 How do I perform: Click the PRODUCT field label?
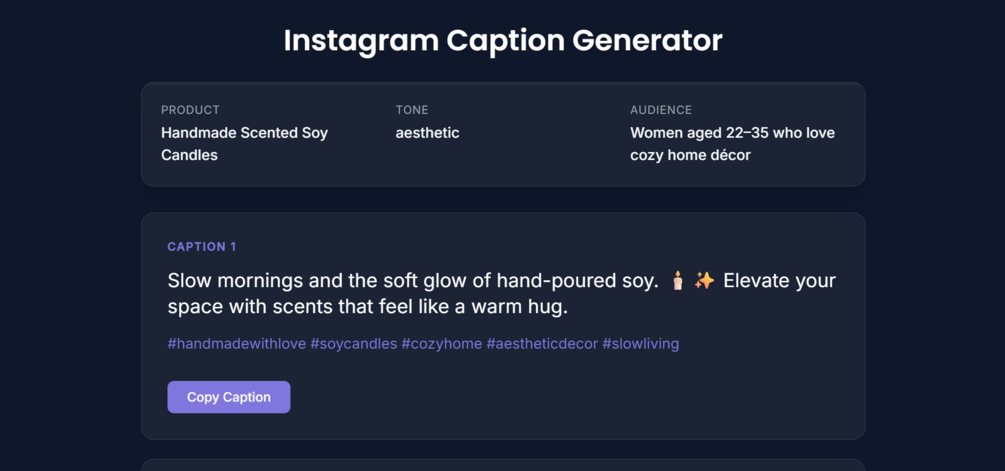pos(190,110)
